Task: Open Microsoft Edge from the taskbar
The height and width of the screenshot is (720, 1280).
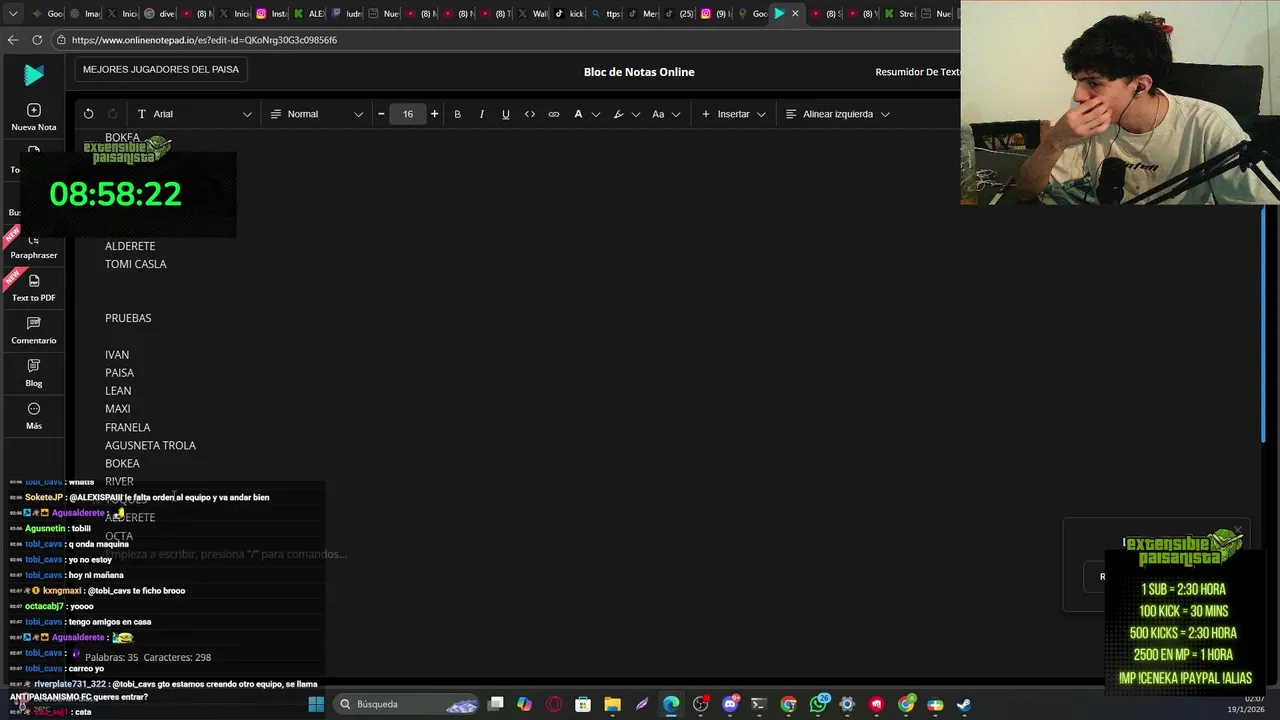Action: point(671,704)
